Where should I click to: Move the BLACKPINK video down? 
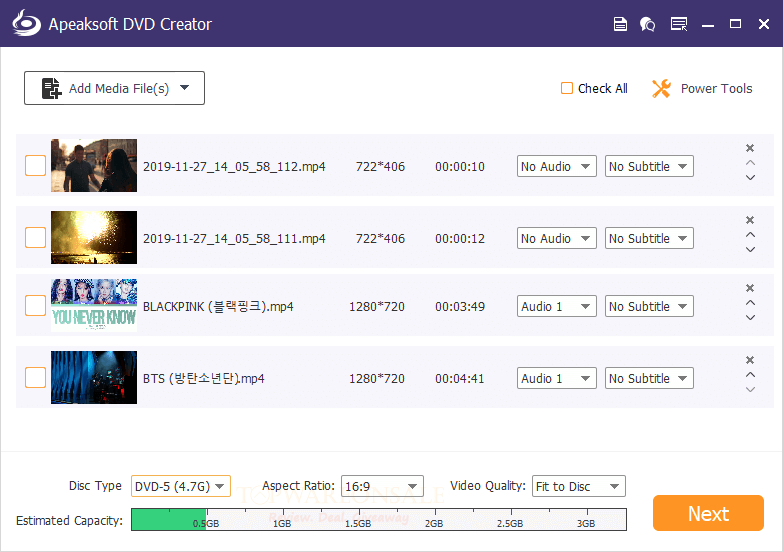pyautogui.click(x=750, y=317)
